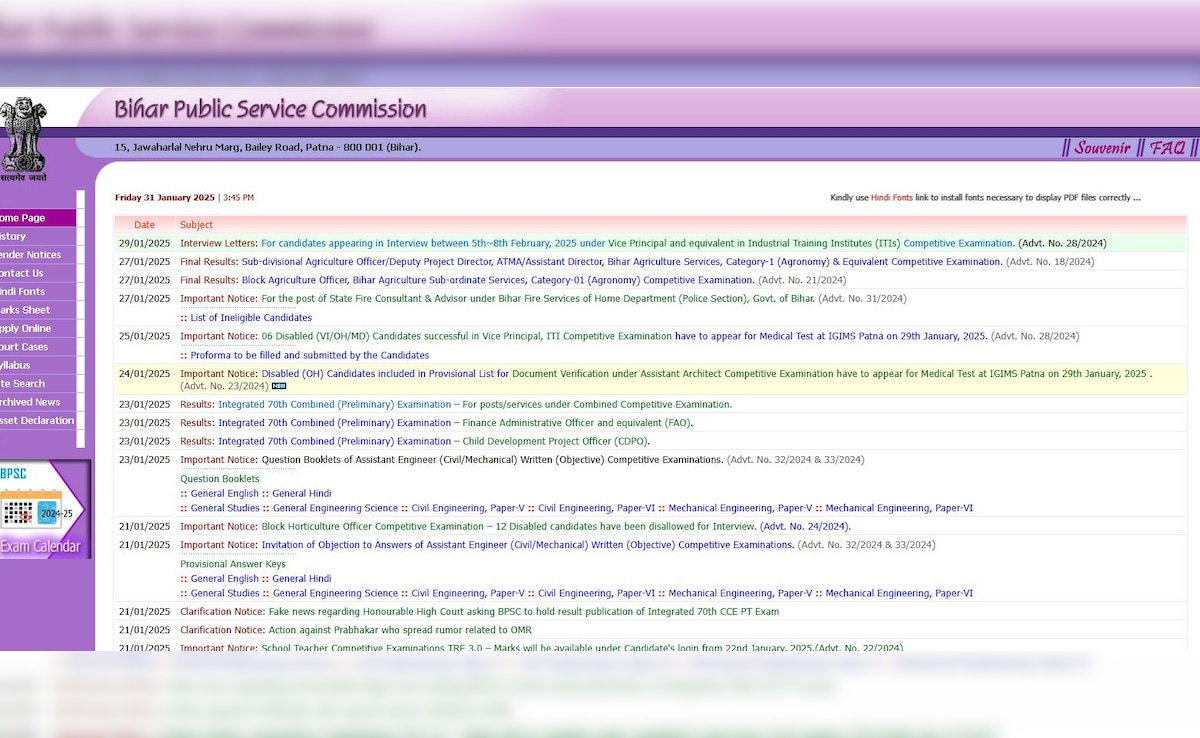The height and width of the screenshot is (738, 1200).
Task: Go to Hindi Fonts sidebar item
Action: (23, 292)
